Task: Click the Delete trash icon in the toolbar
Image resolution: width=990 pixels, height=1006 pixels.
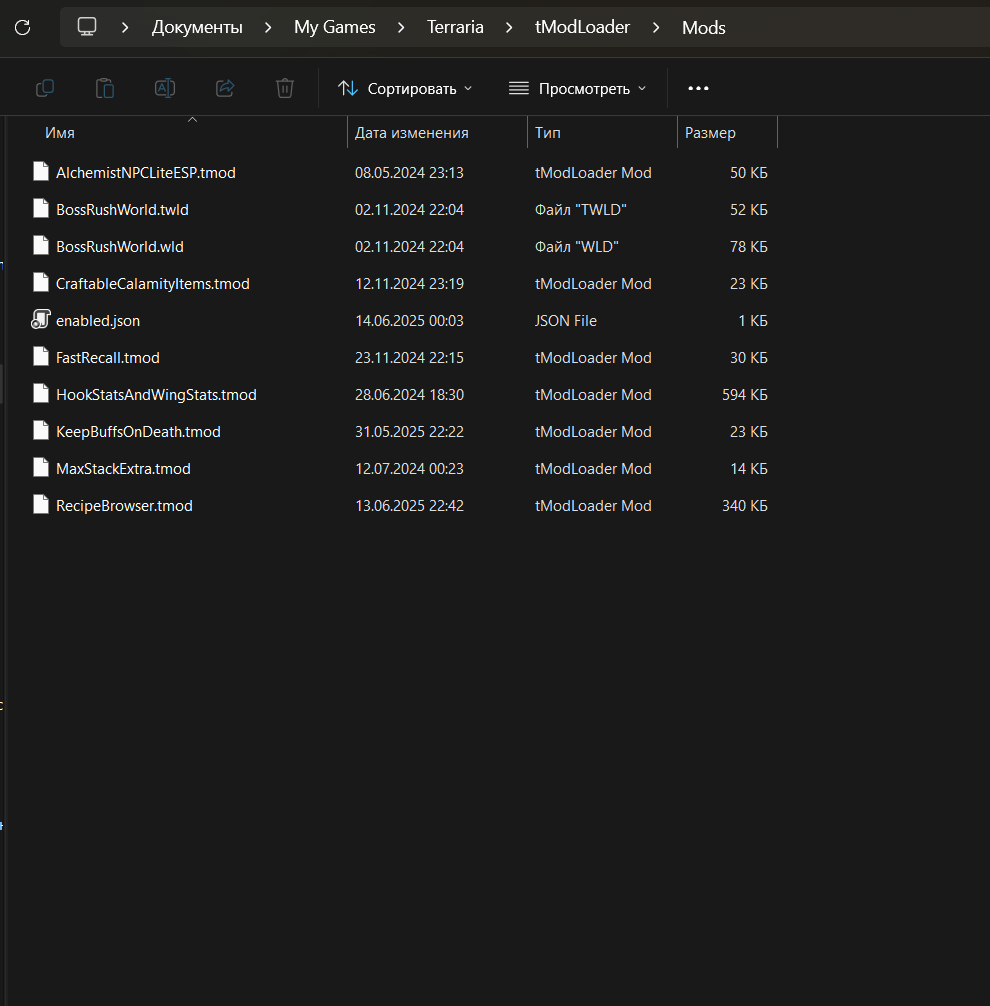Action: tap(285, 88)
